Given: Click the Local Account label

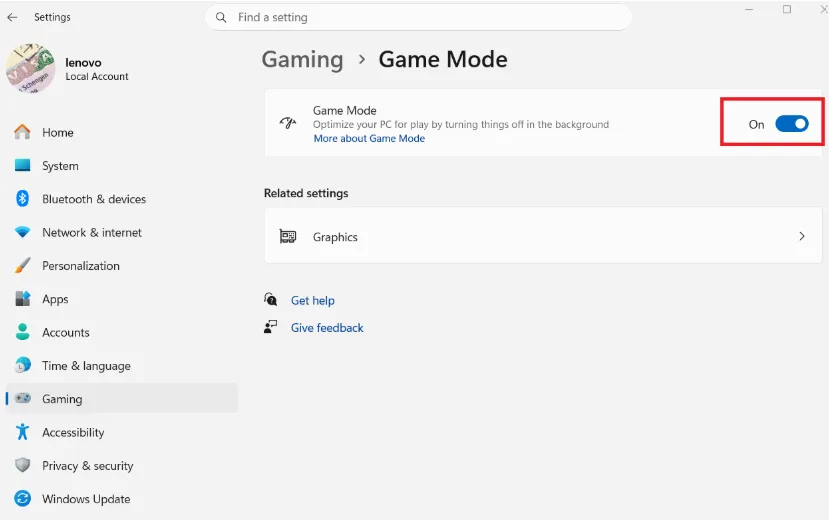Looking at the screenshot, I should pos(97,76).
